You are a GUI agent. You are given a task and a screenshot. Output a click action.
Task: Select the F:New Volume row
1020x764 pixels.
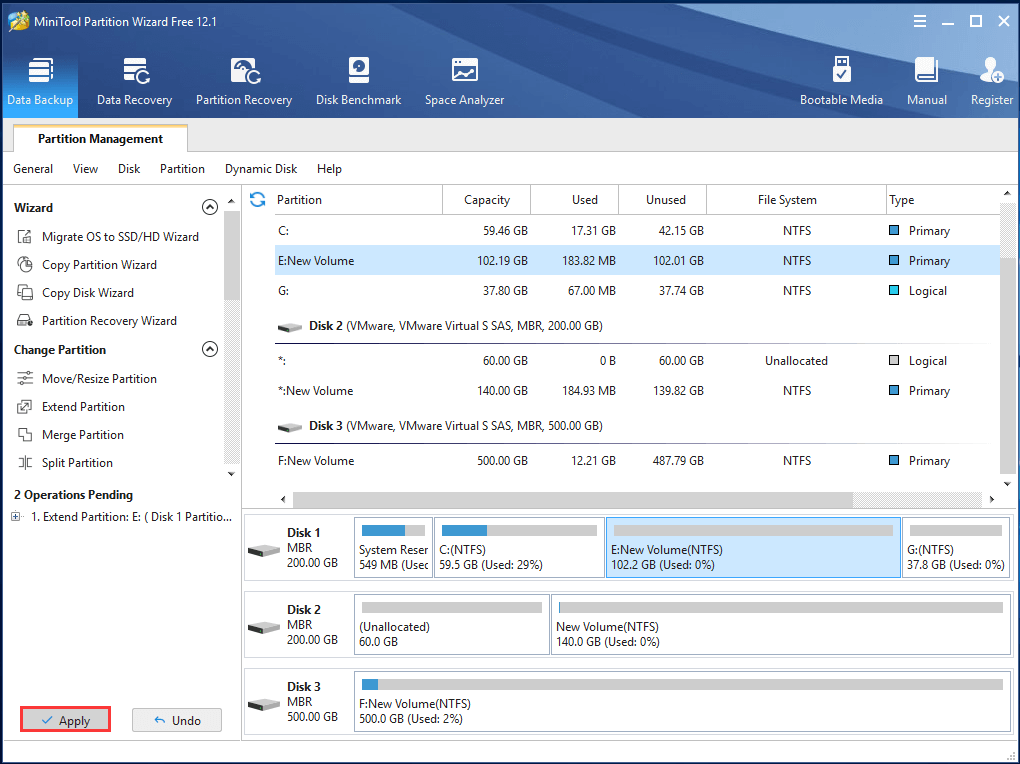pyautogui.click(x=637, y=461)
